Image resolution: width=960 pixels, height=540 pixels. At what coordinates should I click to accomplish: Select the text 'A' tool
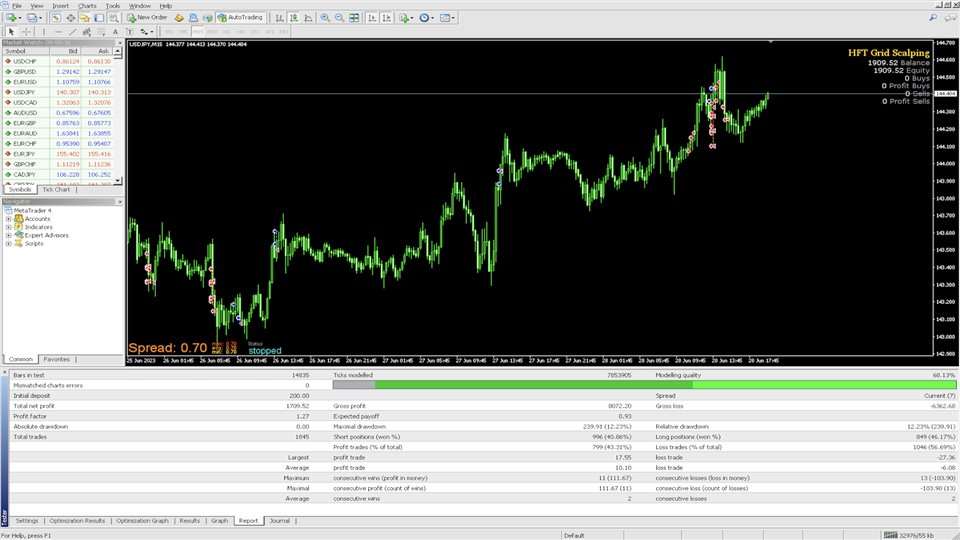coord(115,31)
